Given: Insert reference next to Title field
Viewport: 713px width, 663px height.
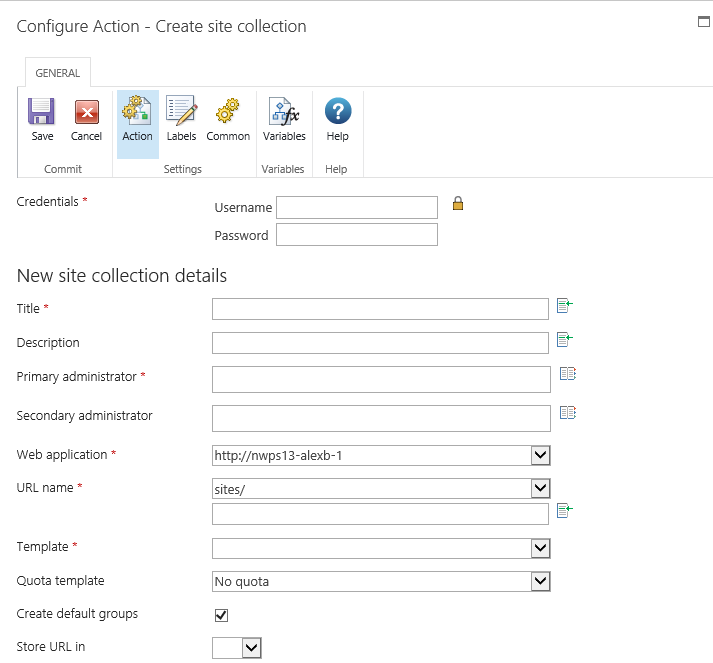Looking at the screenshot, I should click(565, 306).
